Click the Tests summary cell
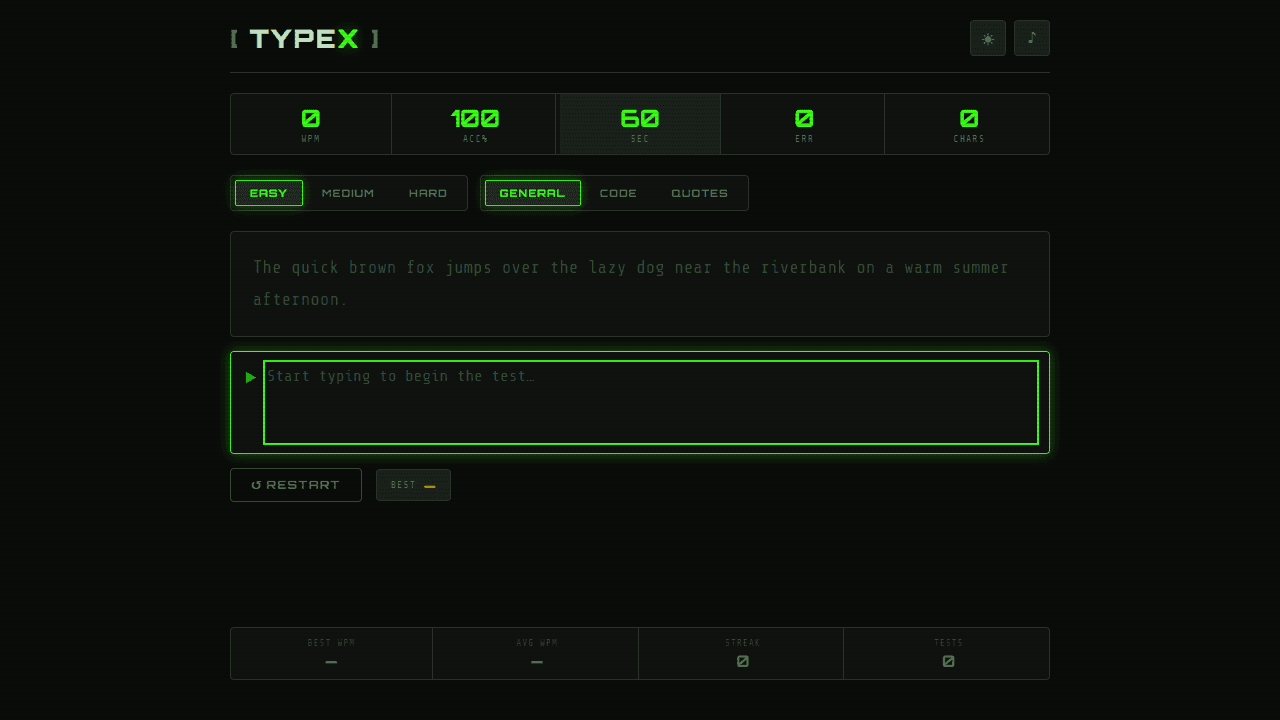The image size is (1280, 720). 948,653
